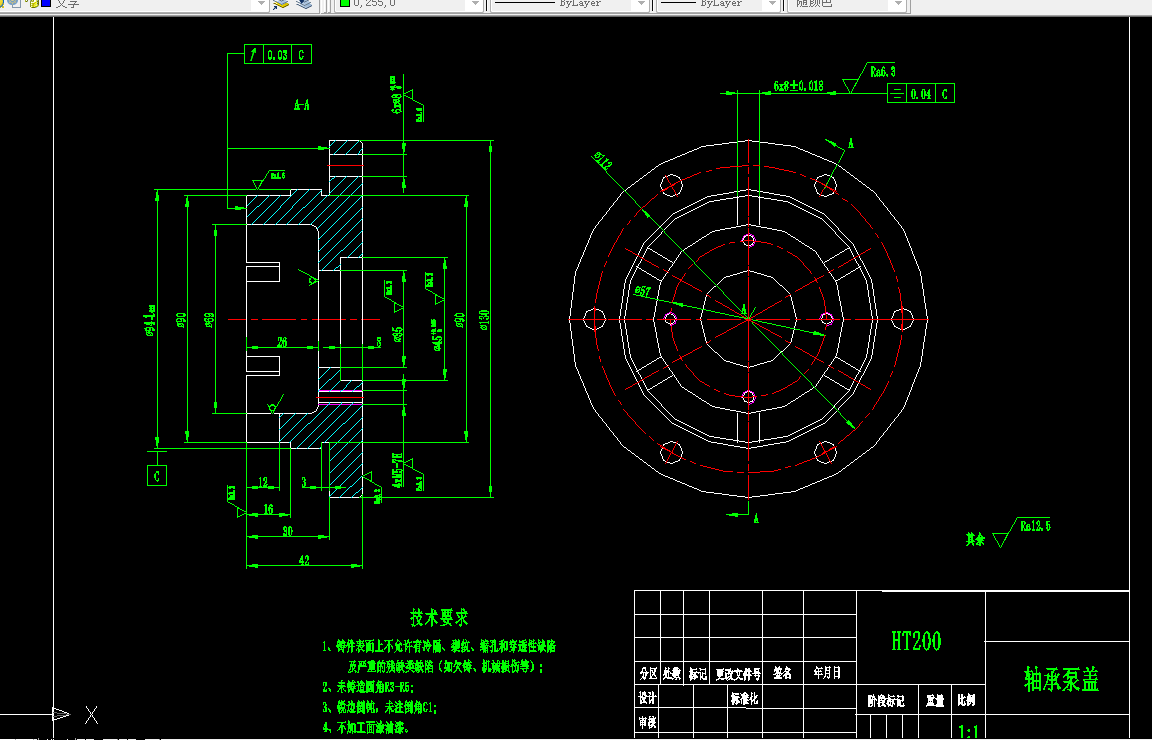Select the 1:1 scale value
The image size is (1152, 740).
[x=968, y=731]
